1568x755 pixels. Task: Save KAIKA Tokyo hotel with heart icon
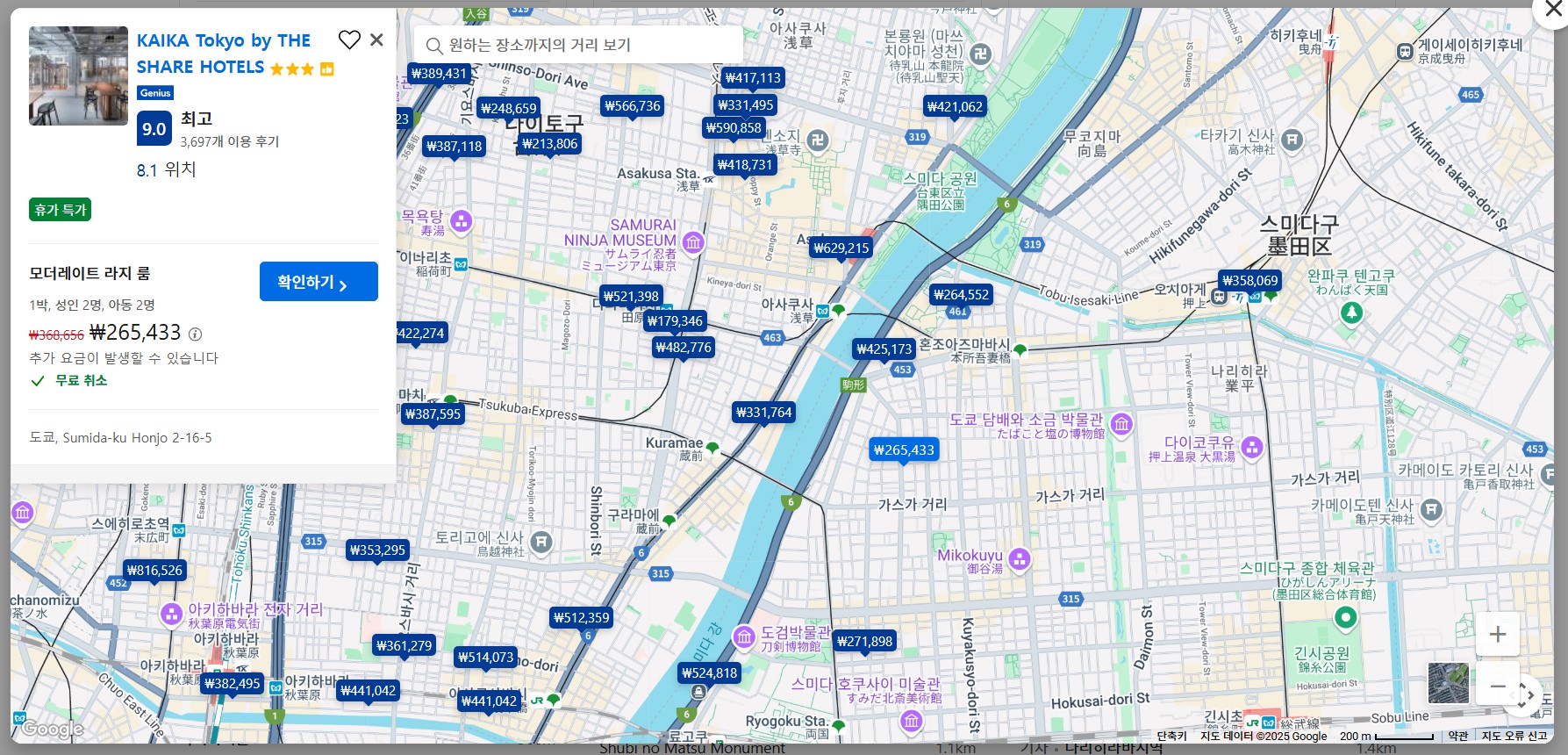point(349,40)
